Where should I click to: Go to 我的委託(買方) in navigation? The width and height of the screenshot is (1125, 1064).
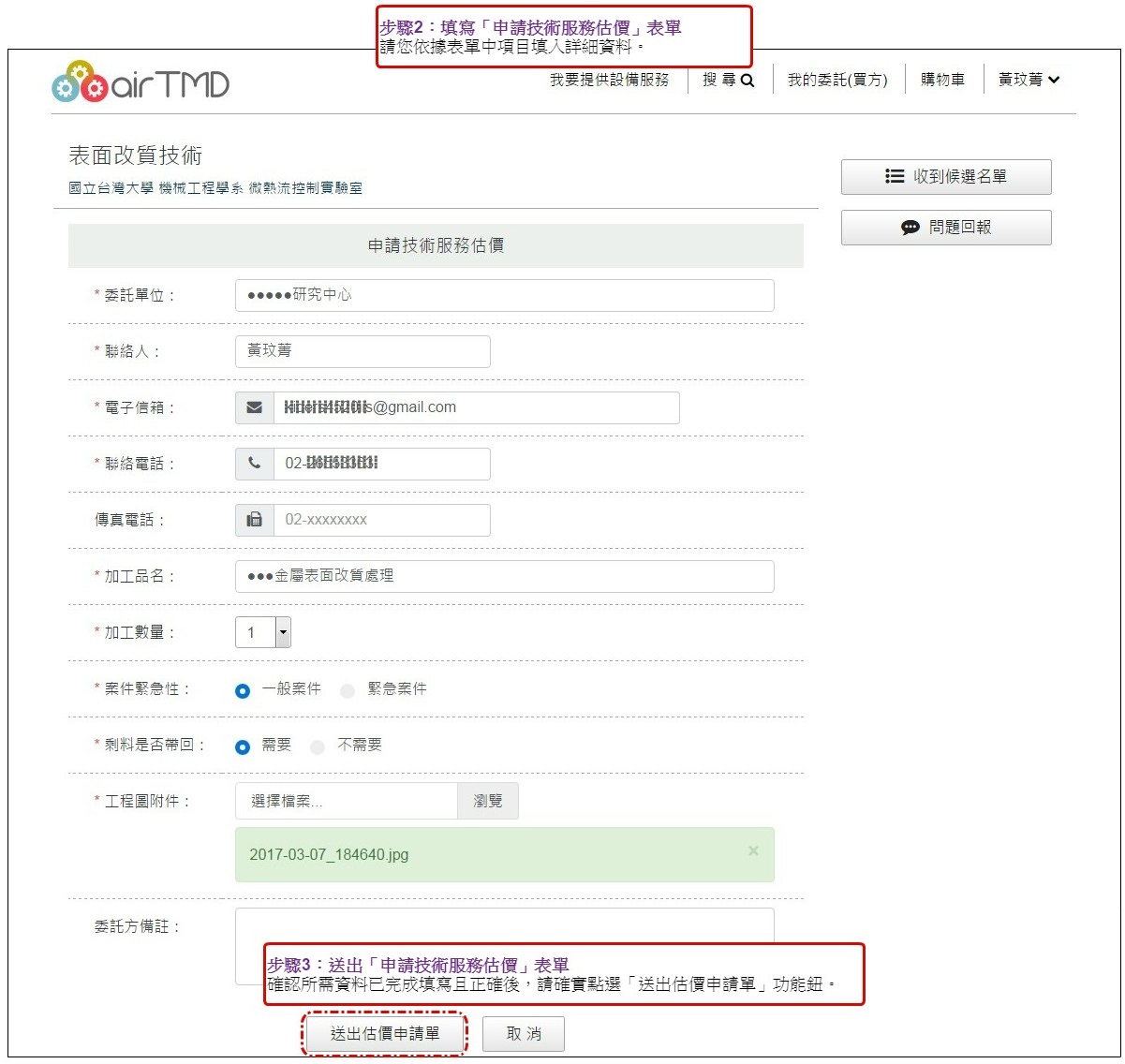pyautogui.click(x=836, y=81)
